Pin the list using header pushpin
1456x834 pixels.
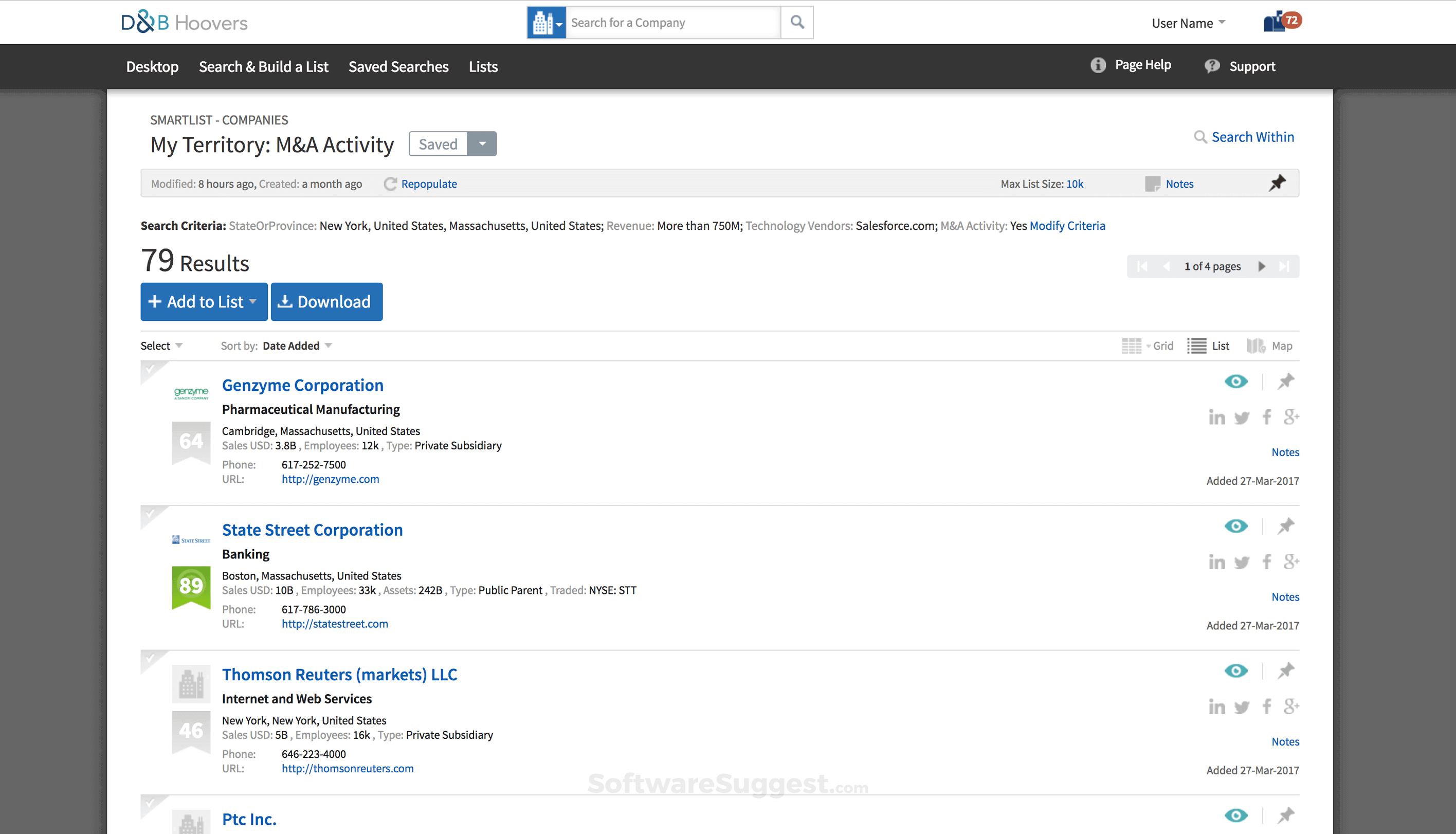pos(1278,183)
